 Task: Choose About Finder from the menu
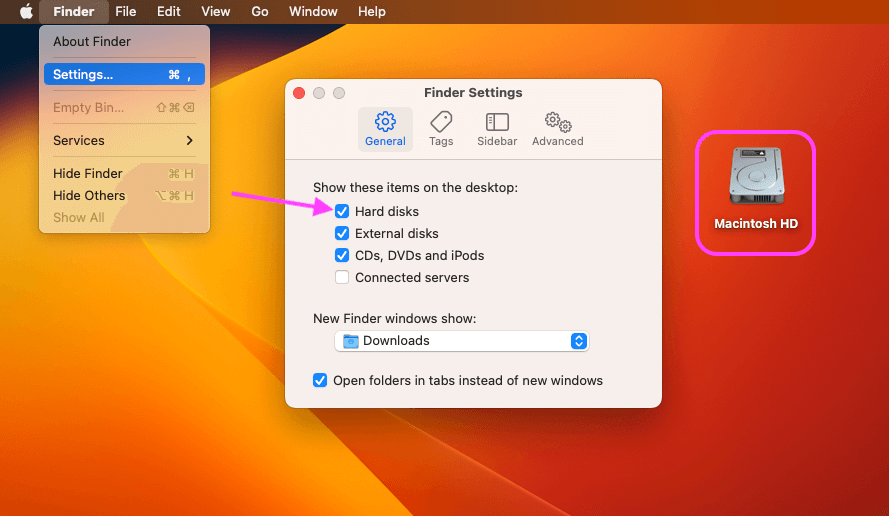(124, 41)
